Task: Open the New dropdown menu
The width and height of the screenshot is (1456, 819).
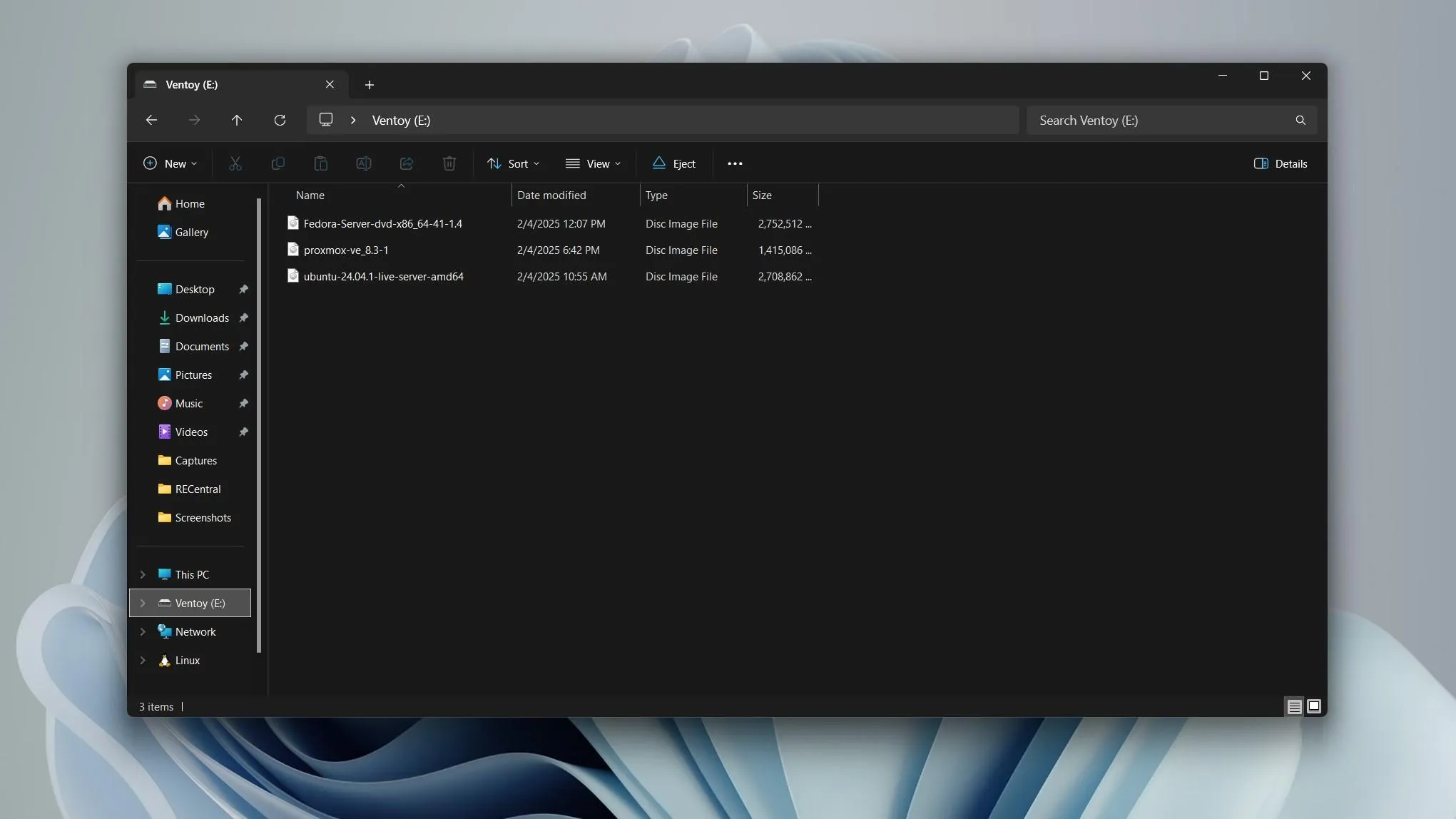Action: 170,163
